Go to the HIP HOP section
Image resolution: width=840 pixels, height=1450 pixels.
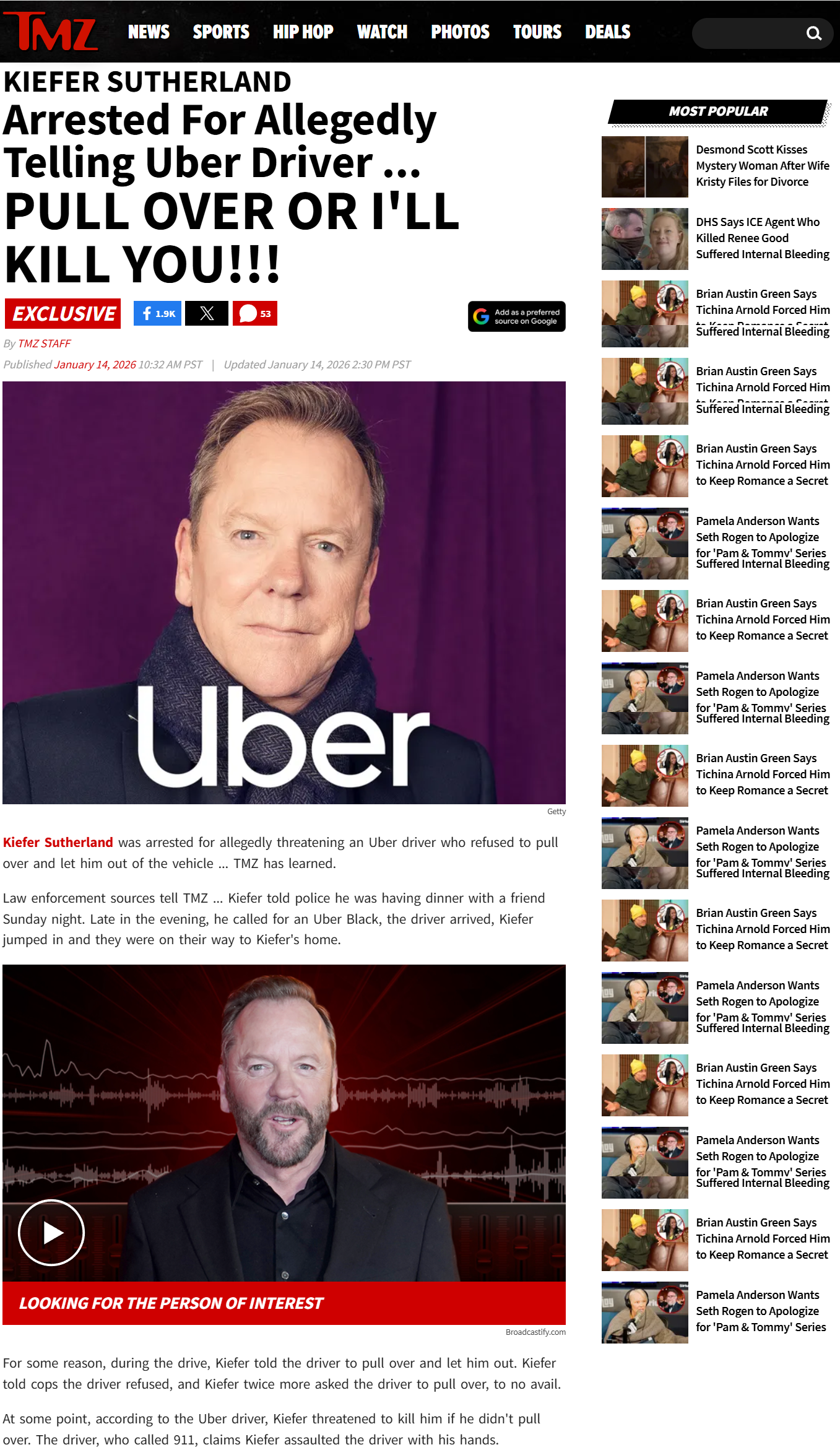tap(303, 32)
